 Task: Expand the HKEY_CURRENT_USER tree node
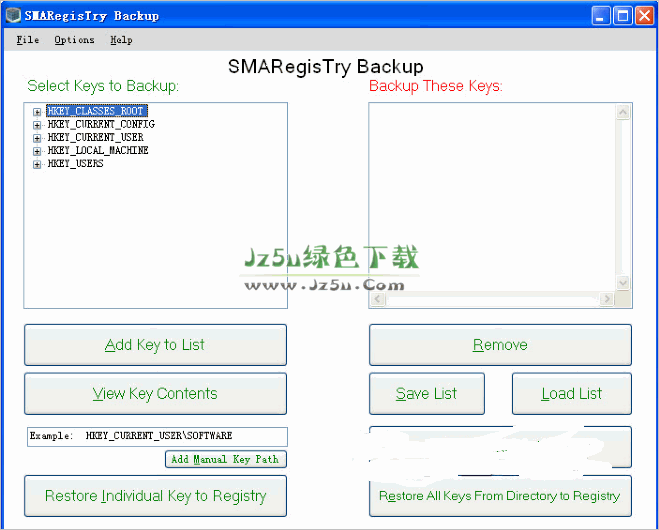37,138
